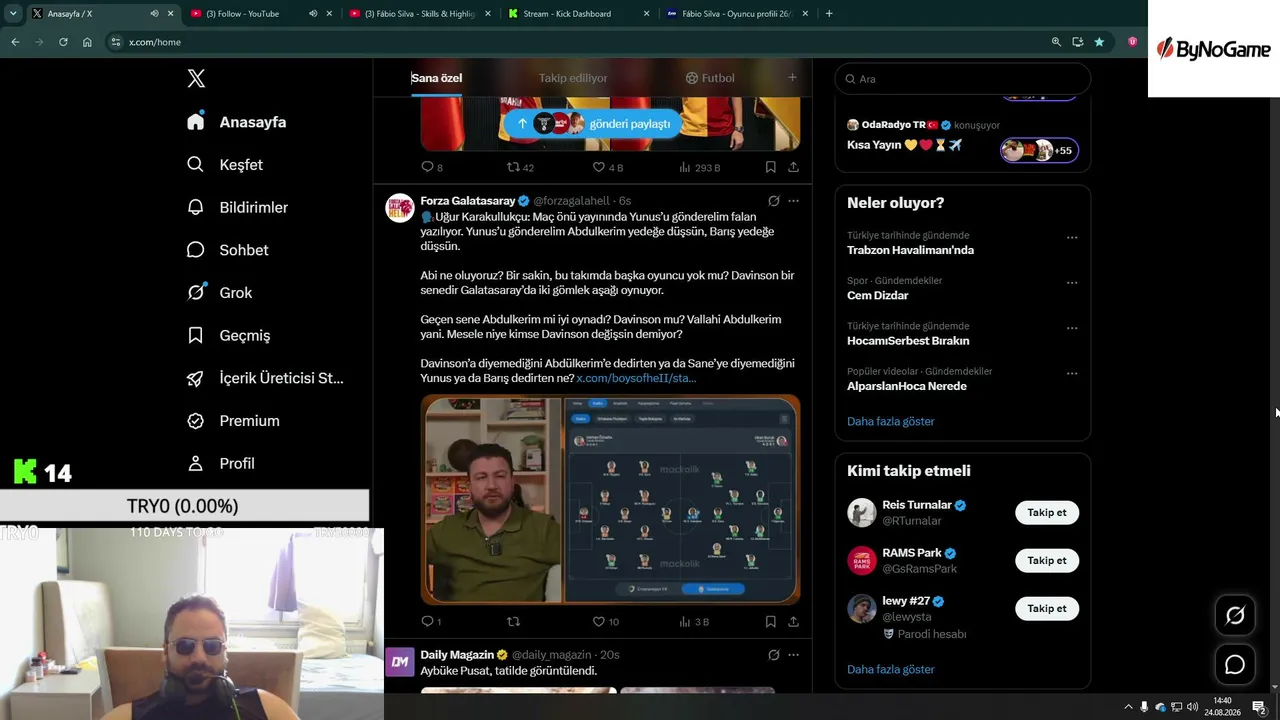Show hidden system tray icons
The height and width of the screenshot is (720, 1280).
point(1129,707)
